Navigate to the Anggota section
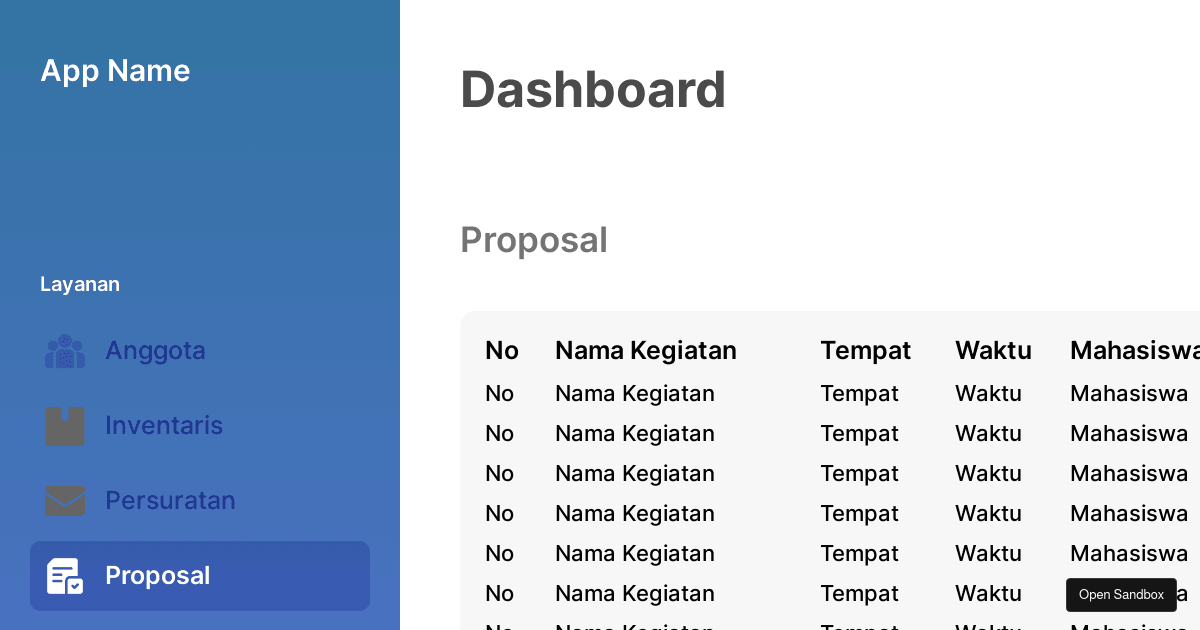 click(155, 351)
